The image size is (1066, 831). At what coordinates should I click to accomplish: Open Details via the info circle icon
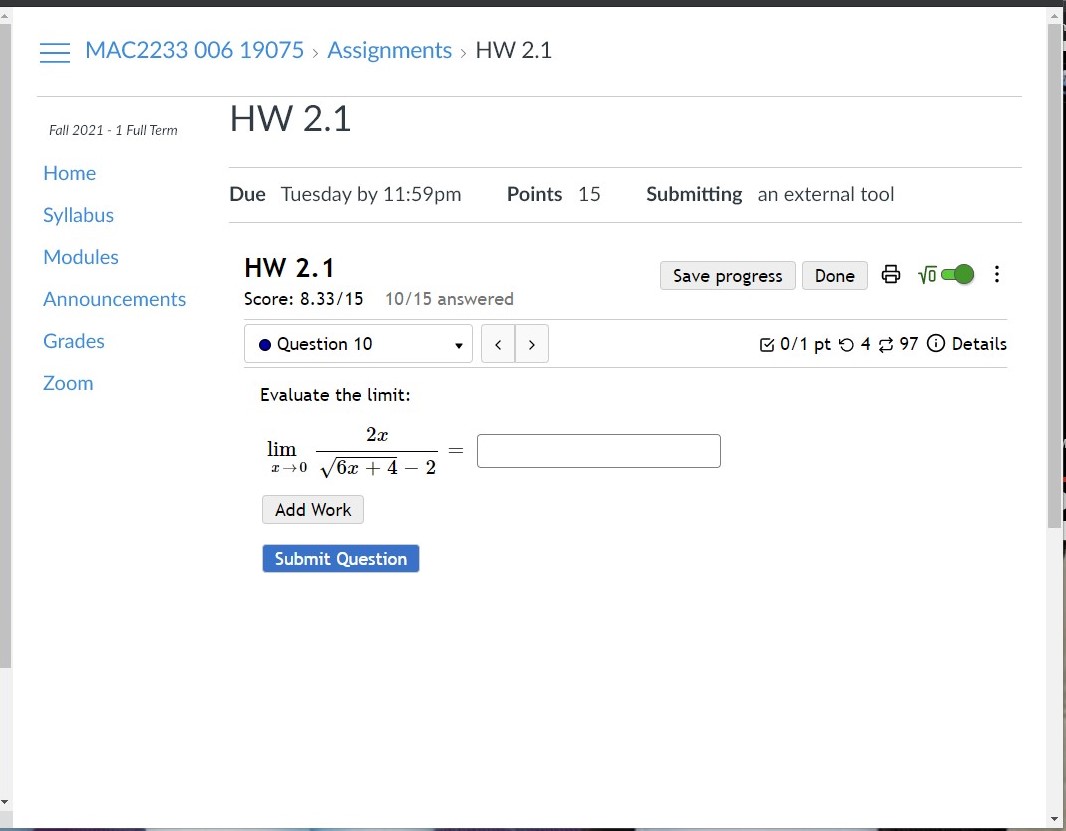coord(935,343)
